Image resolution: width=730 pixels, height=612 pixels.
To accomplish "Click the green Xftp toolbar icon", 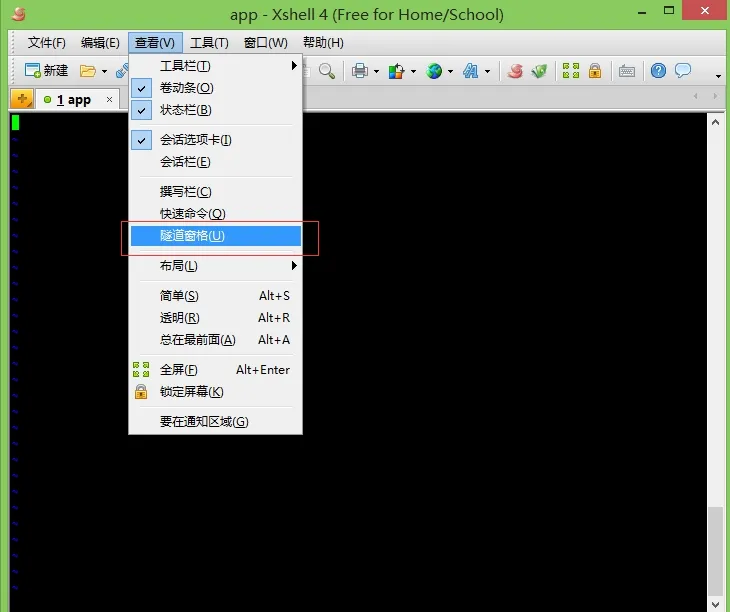I will [539, 71].
